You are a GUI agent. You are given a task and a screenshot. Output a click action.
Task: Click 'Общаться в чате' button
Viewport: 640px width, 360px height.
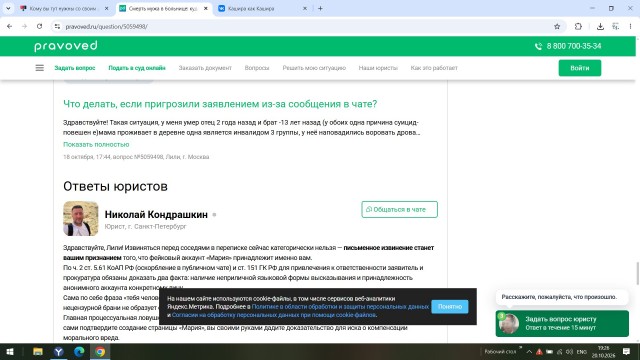tap(399, 209)
